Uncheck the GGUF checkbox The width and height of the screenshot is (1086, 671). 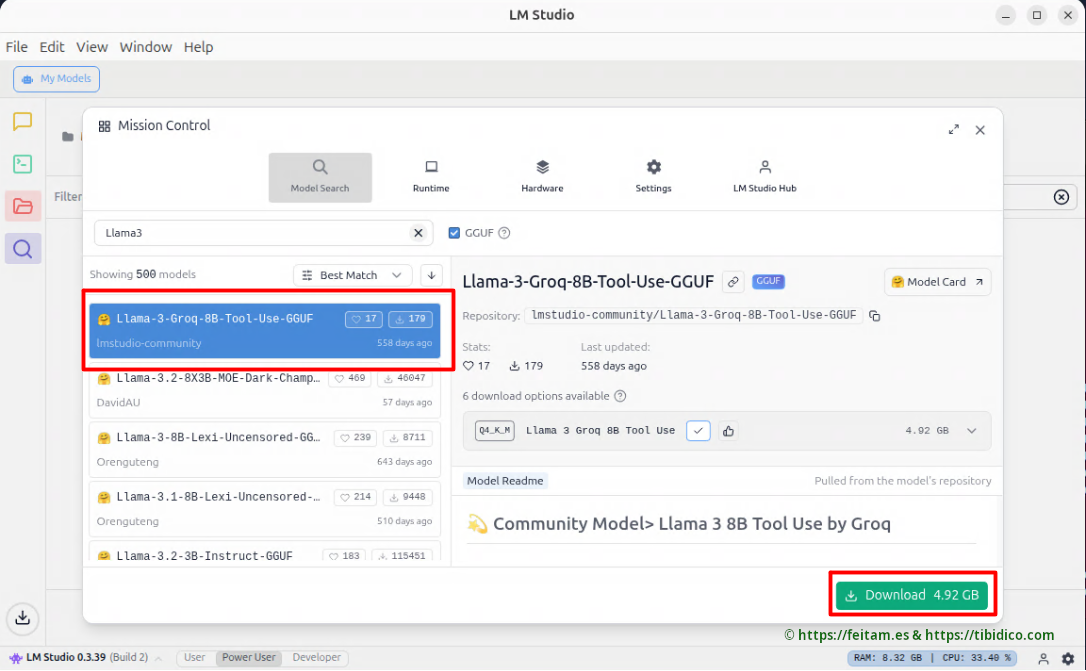pyautogui.click(x=455, y=233)
